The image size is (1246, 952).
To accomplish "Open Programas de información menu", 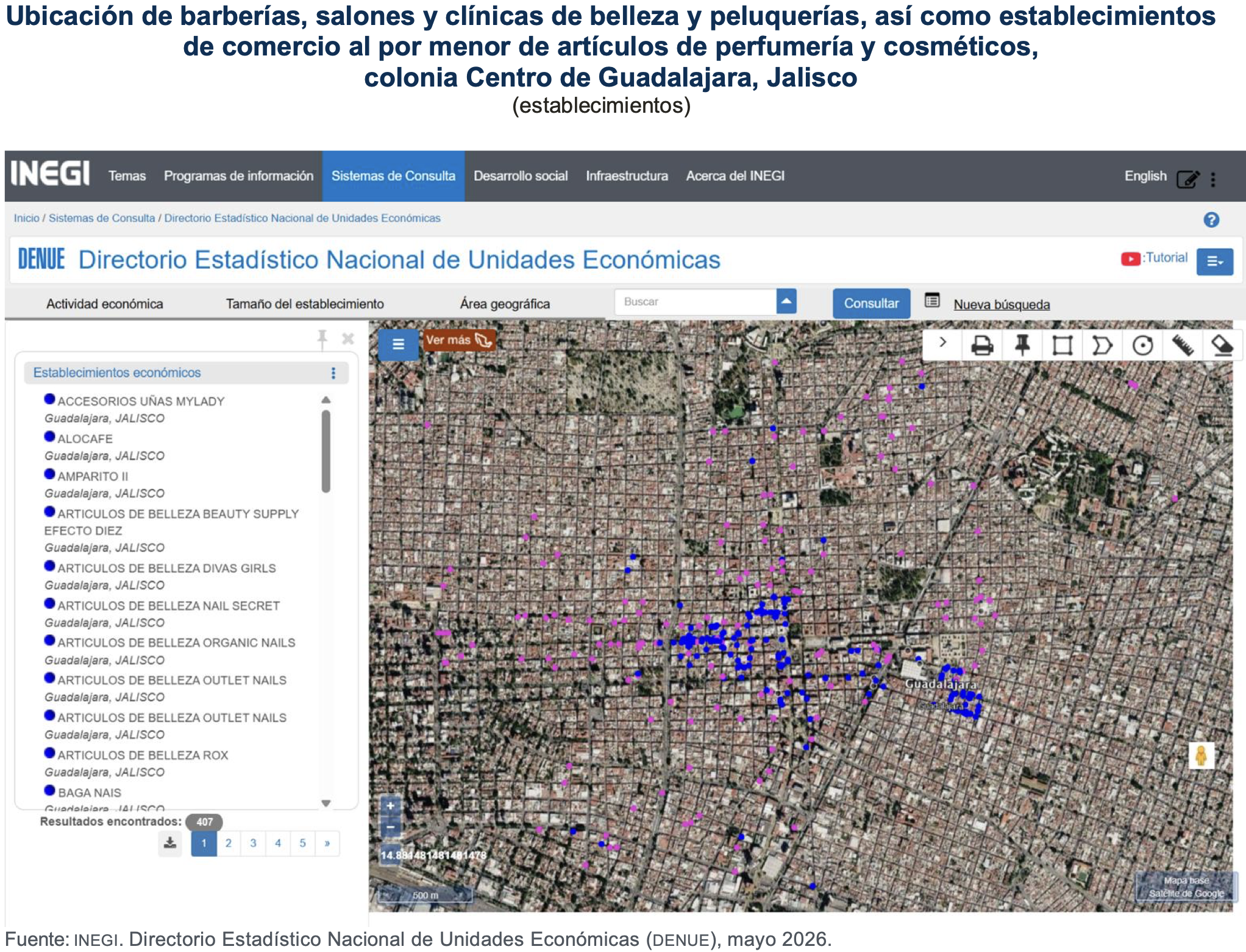I will click(238, 176).
